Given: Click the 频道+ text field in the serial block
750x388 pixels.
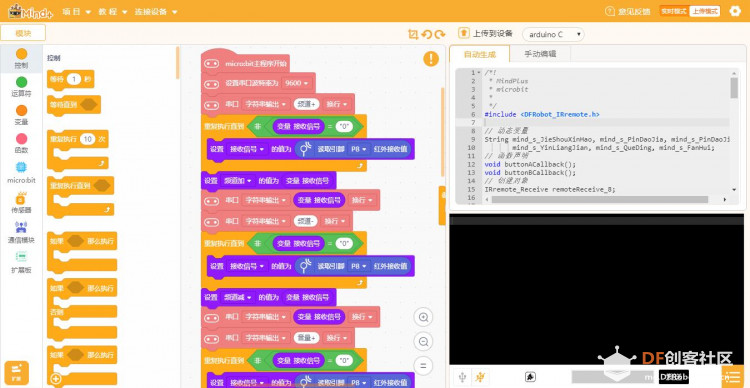Looking at the screenshot, I should tap(306, 104).
